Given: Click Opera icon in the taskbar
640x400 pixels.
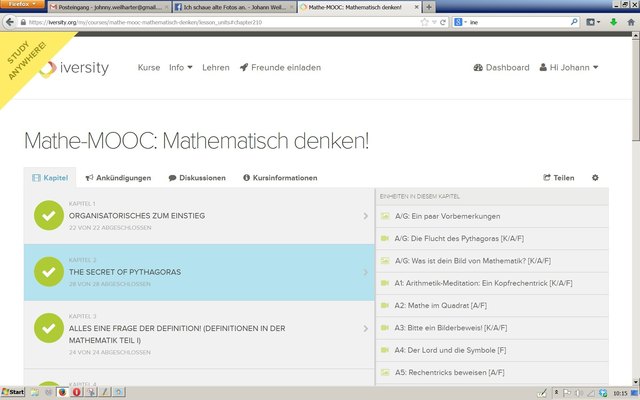Looking at the screenshot, I should point(76,393).
